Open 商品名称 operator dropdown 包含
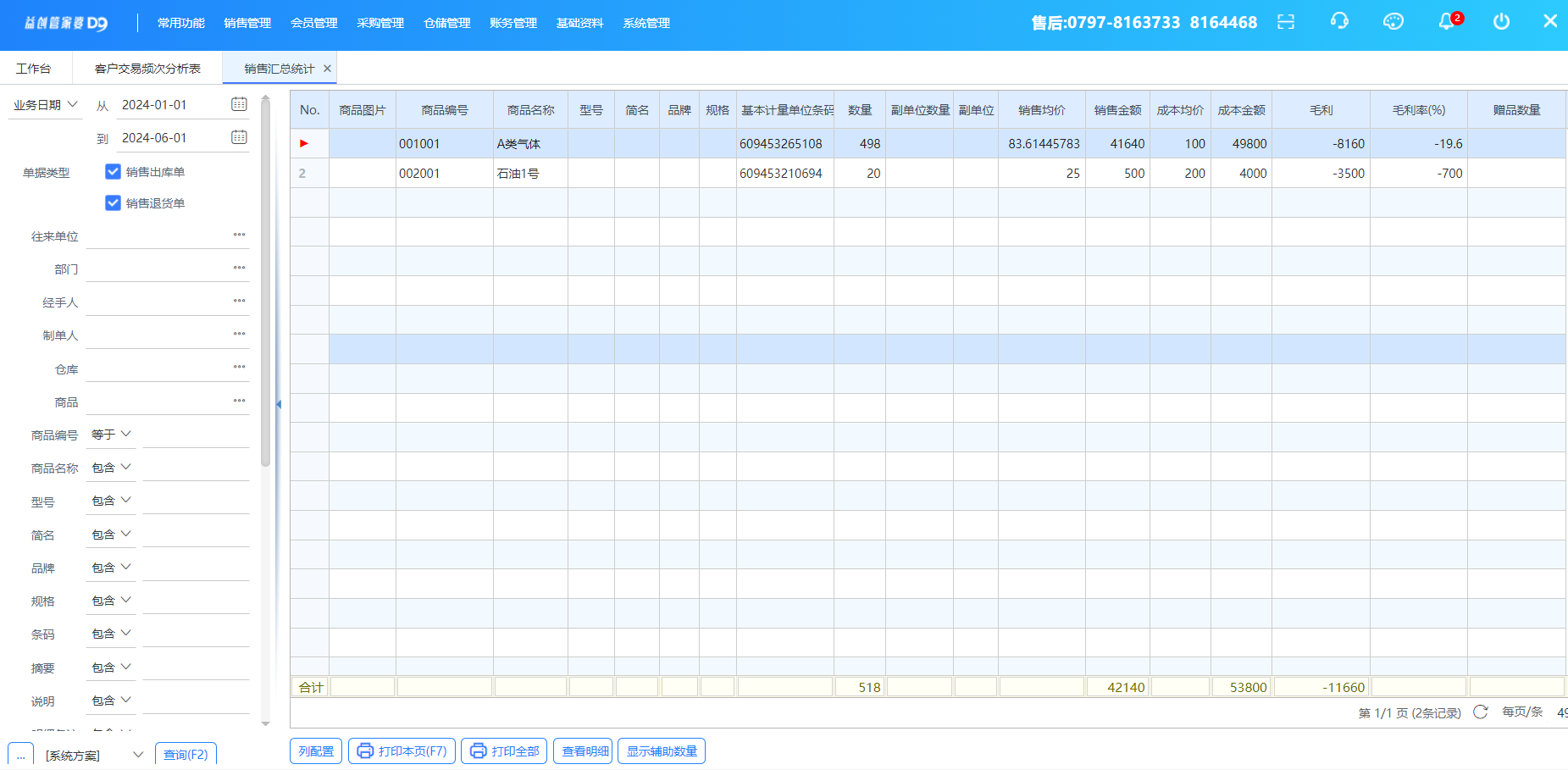Image resolution: width=1568 pixels, height=770 pixels. tap(111, 468)
